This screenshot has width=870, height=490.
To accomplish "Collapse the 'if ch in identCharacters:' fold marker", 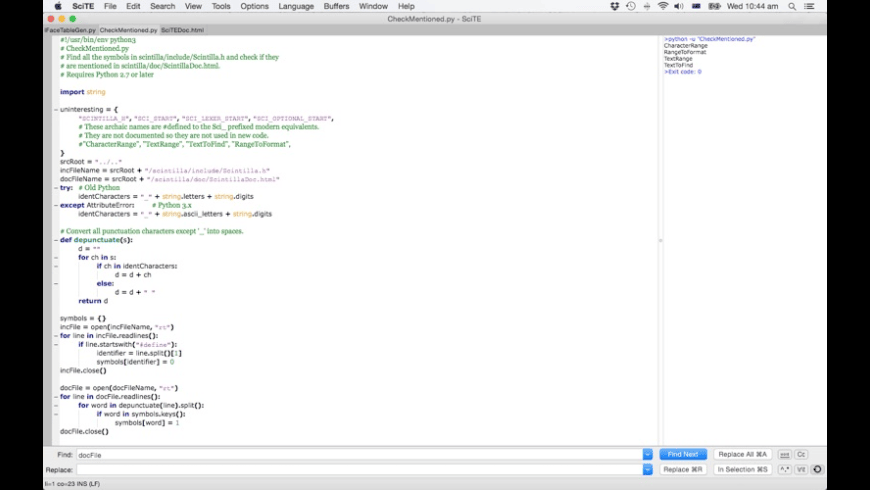I will [x=55, y=266].
